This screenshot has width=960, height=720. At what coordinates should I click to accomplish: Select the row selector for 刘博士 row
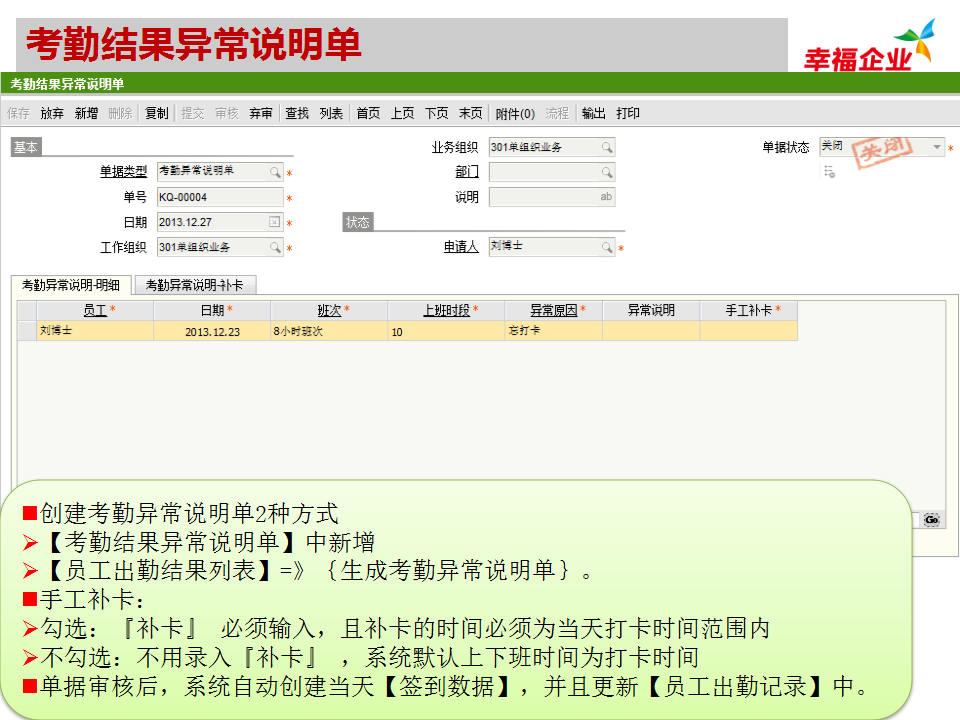pos(26,331)
